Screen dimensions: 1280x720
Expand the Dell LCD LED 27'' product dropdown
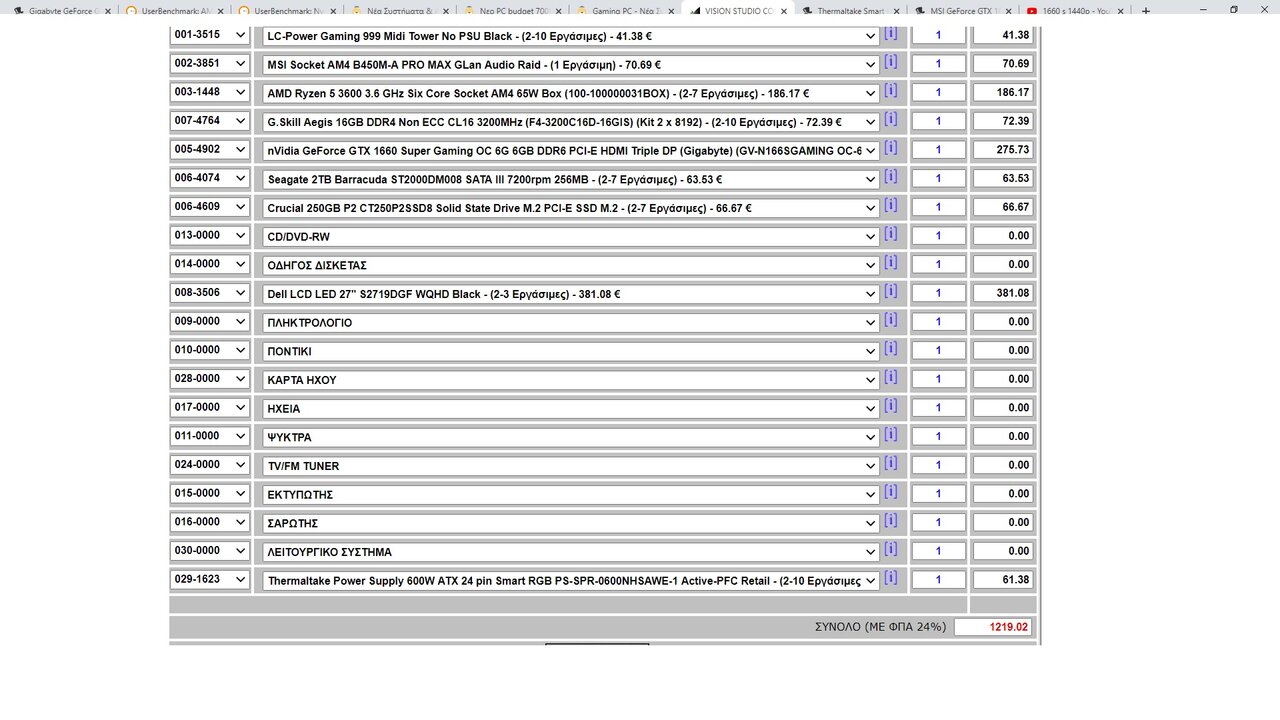(570, 294)
